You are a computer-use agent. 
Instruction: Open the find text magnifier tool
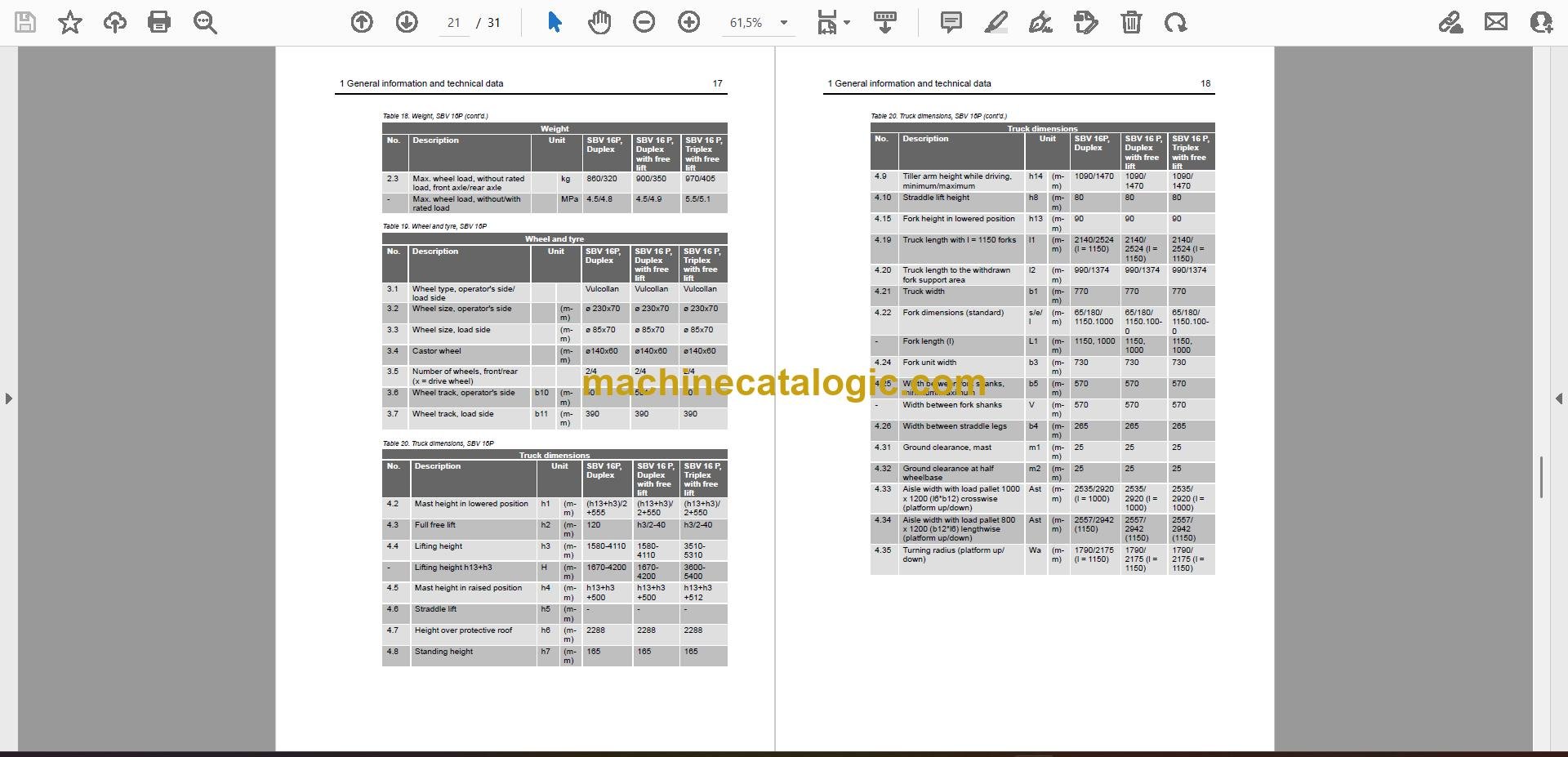point(205,22)
